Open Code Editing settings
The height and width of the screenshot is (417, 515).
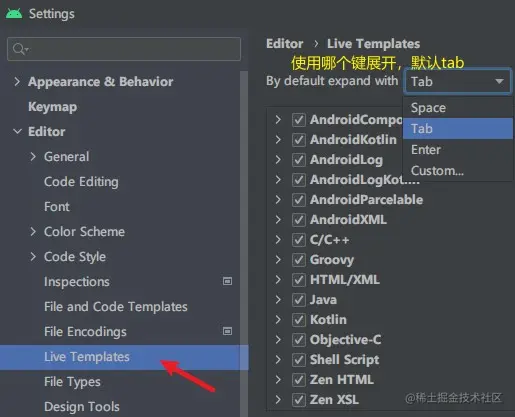(x=81, y=182)
